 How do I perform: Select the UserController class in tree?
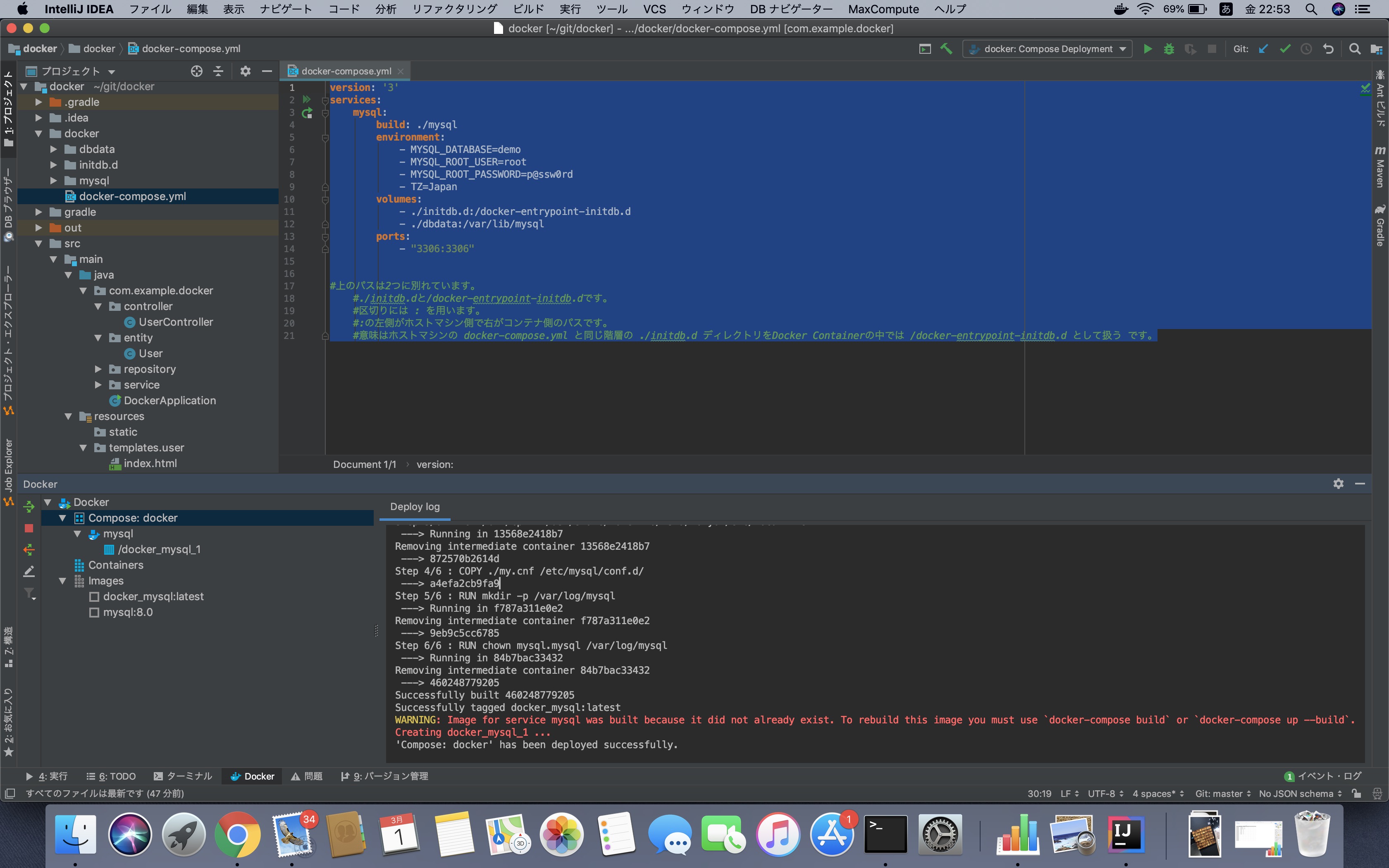(x=176, y=322)
